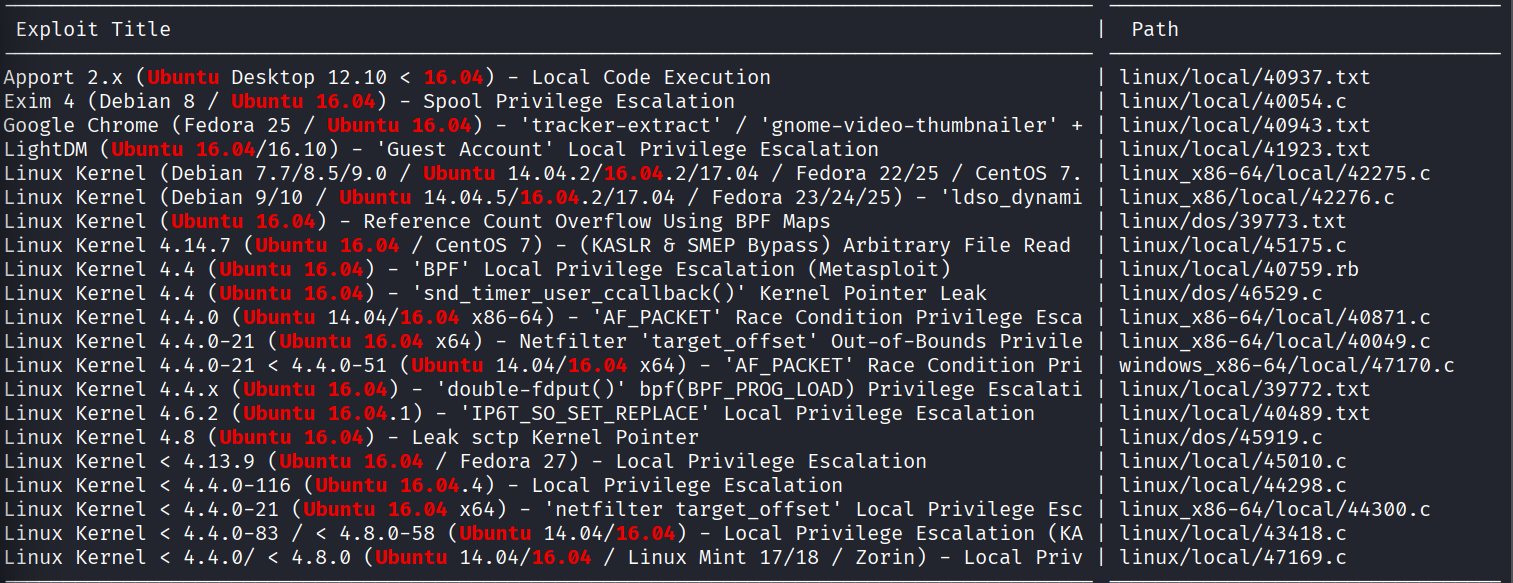1513x583 pixels.
Task: Click path linux/dos/39773.txt
Action: coord(1233,221)
